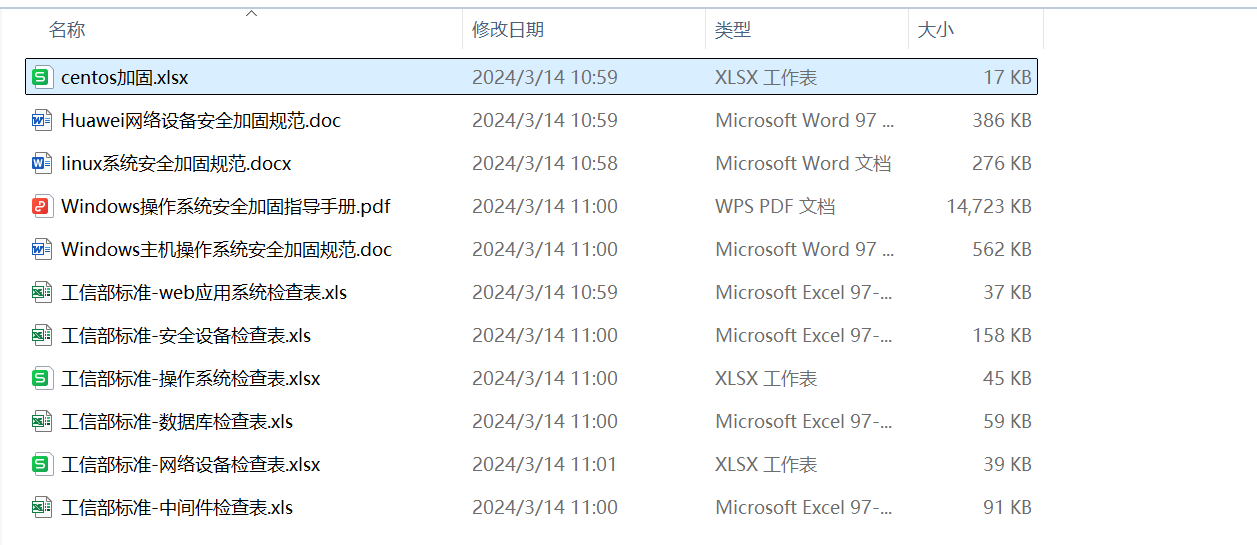Select file name Huawei网络设备安全加固规范.doc

coord(201,120)
